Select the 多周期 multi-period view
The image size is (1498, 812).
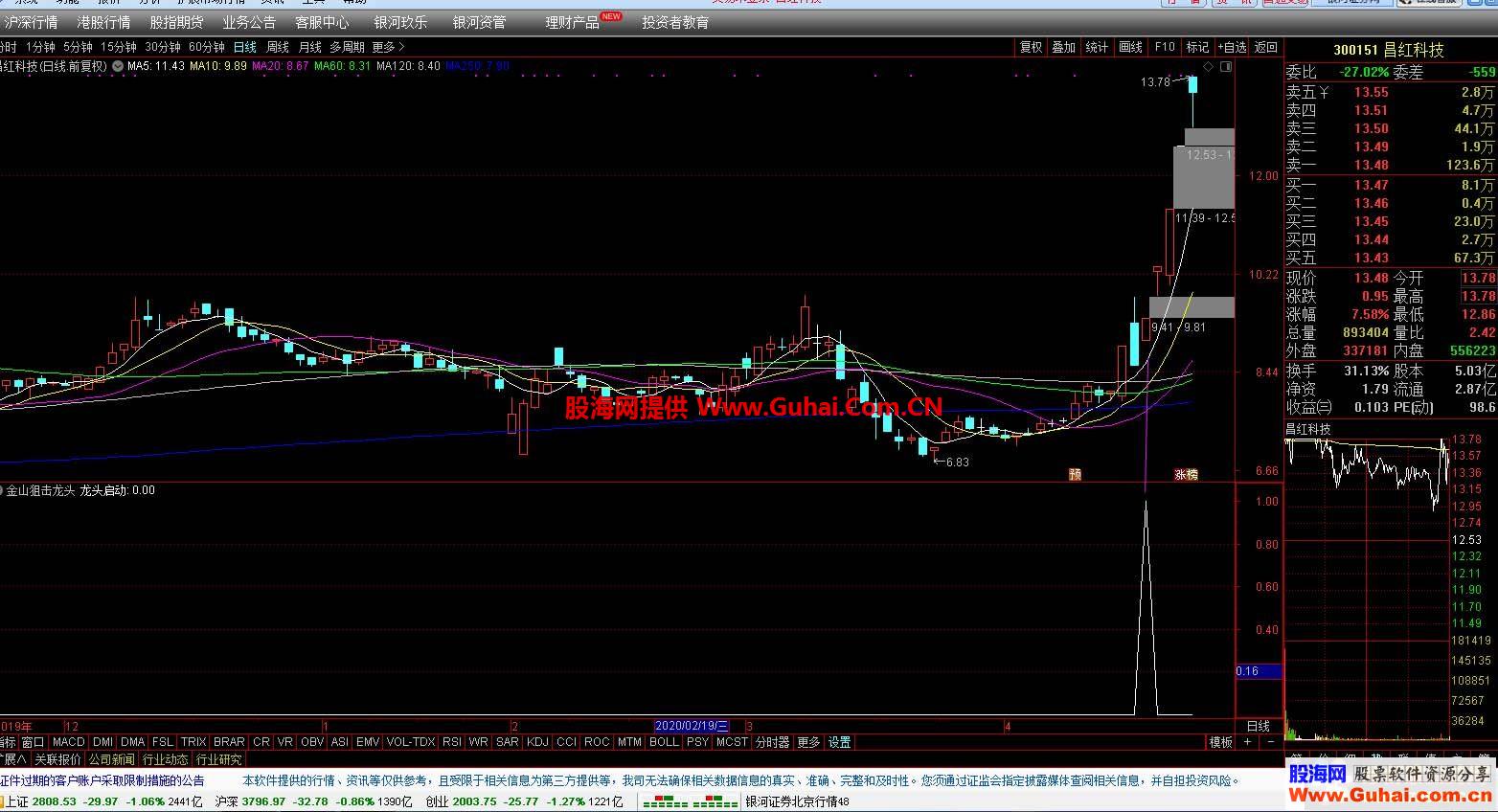pos(347,47)
